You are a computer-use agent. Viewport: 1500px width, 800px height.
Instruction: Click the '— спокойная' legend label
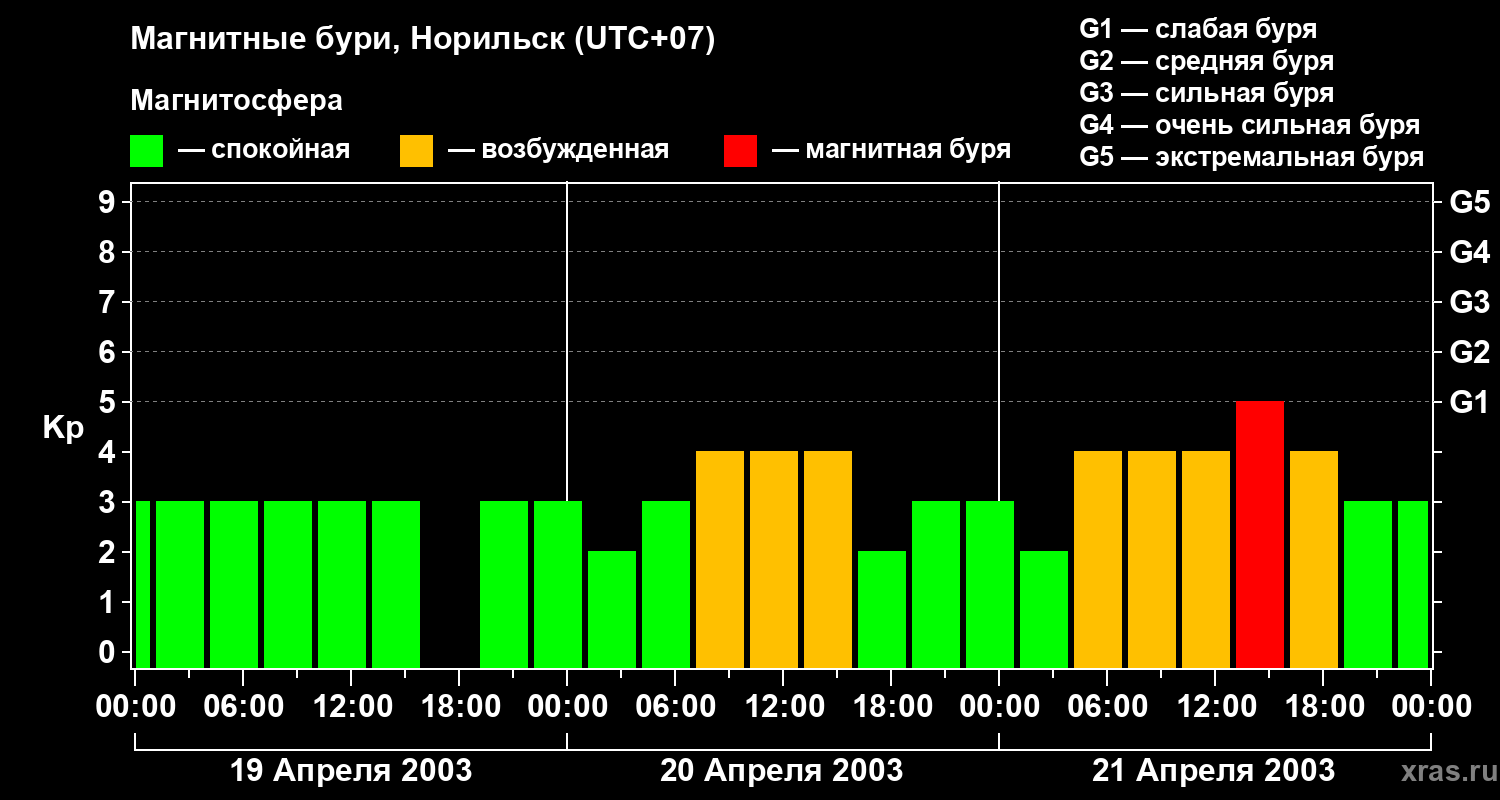point(264,151)
